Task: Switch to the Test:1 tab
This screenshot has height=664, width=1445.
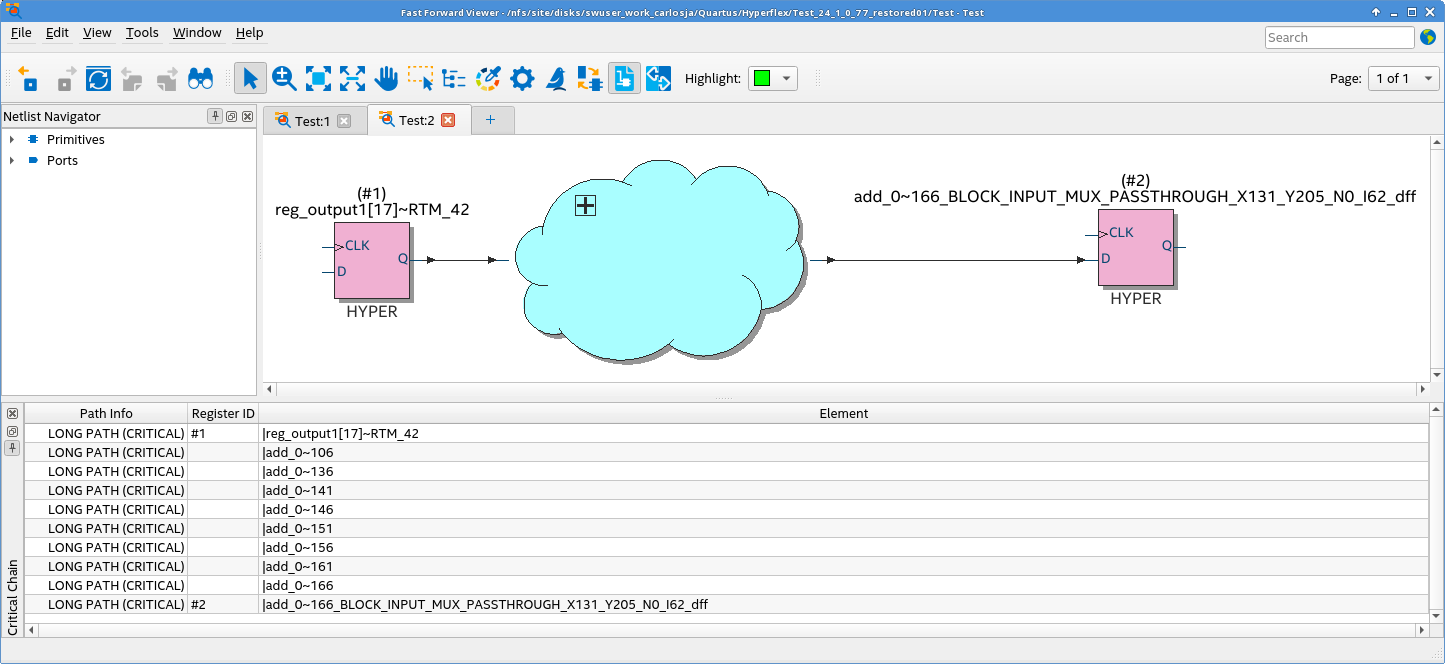Action: pyautogui.click(x=311, y=121)
